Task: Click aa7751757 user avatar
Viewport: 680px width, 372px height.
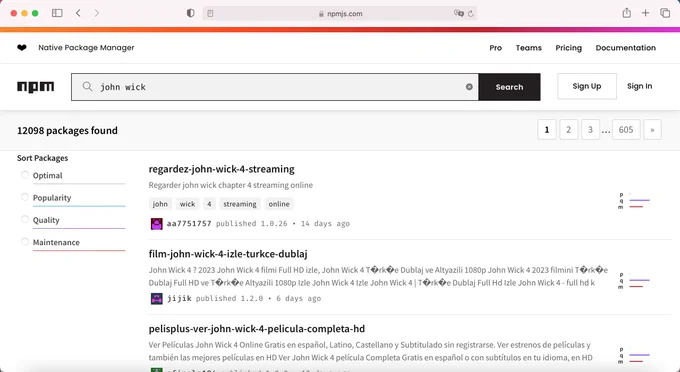Action: (157, 224)
